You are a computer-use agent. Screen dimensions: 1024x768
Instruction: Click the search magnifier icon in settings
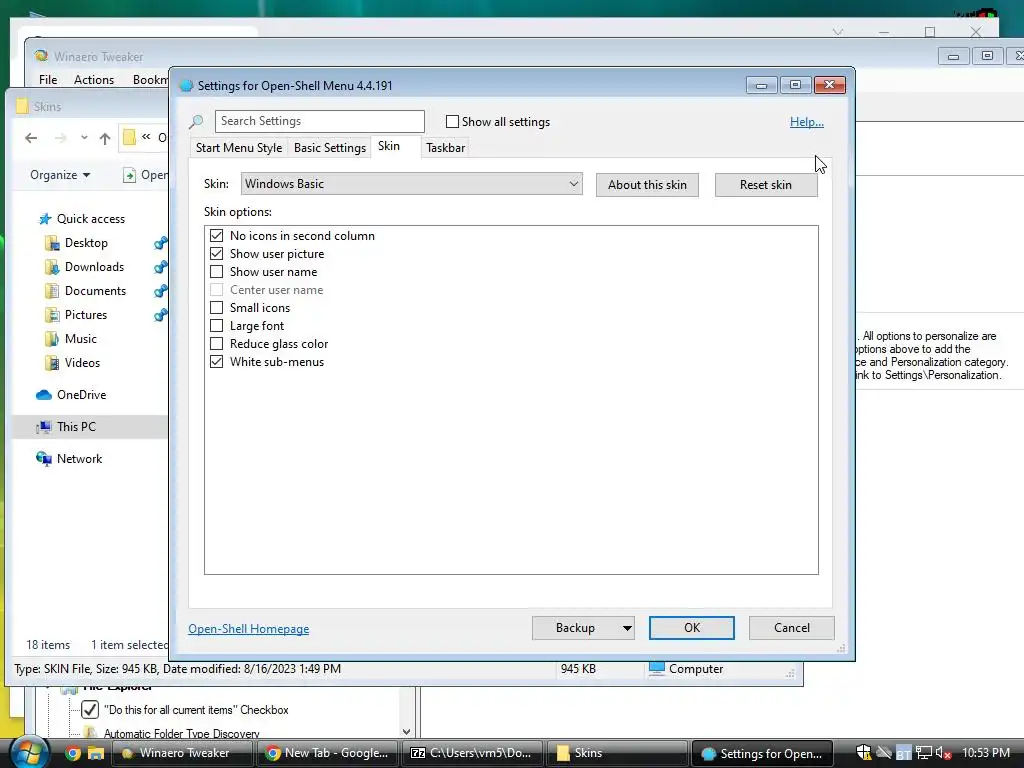click(196, 121)
